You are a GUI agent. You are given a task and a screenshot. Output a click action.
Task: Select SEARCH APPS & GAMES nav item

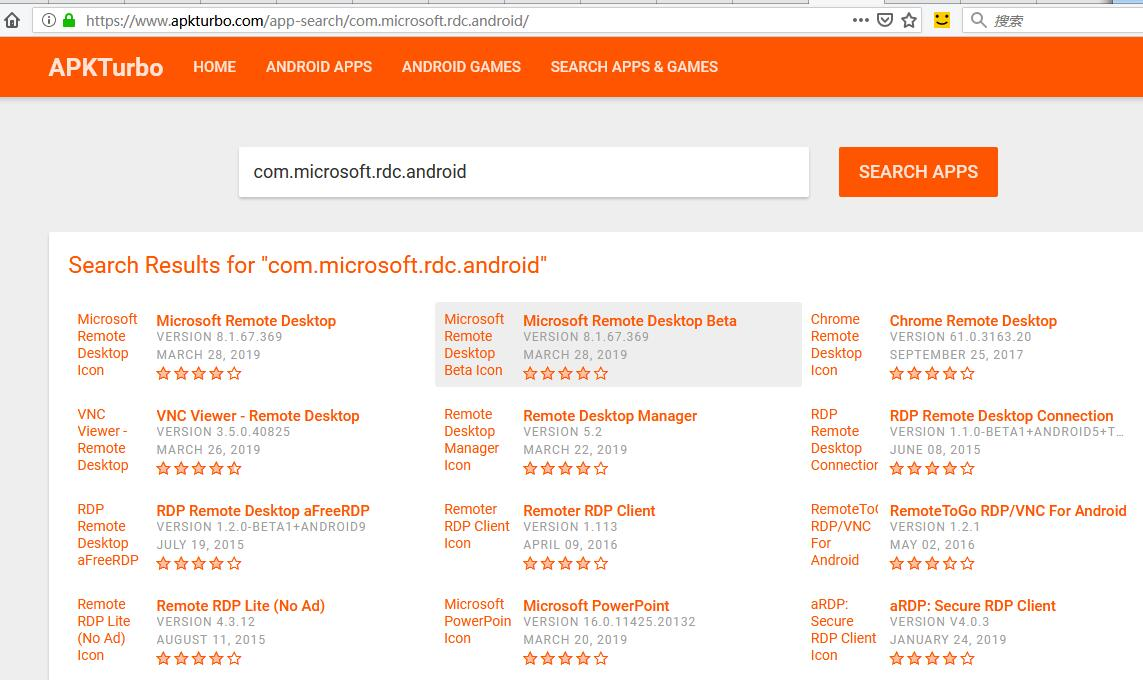point(634,67)
